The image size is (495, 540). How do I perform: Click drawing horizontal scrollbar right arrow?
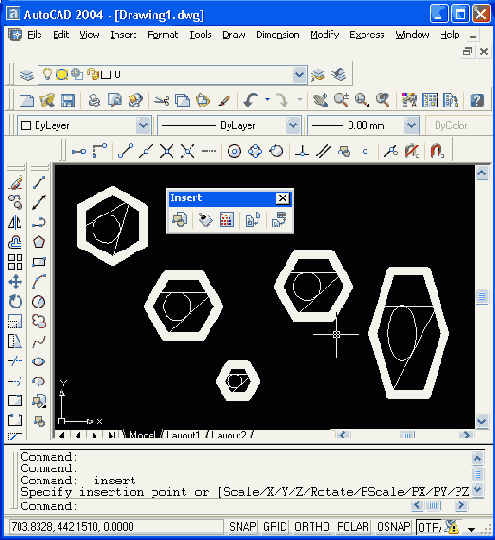point(466,435)
